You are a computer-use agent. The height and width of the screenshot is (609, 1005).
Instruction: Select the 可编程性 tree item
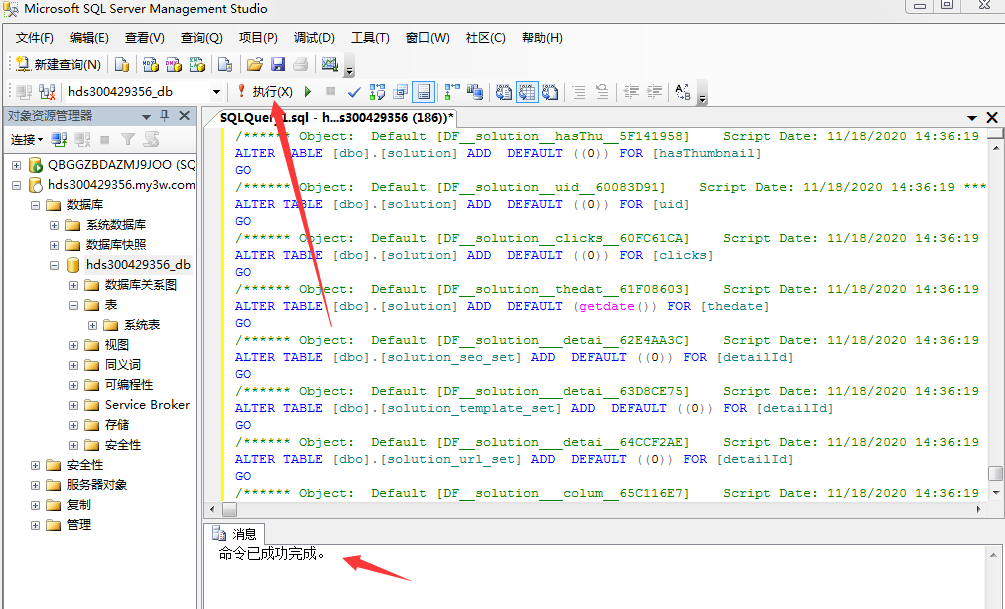(x=129, y=385)
